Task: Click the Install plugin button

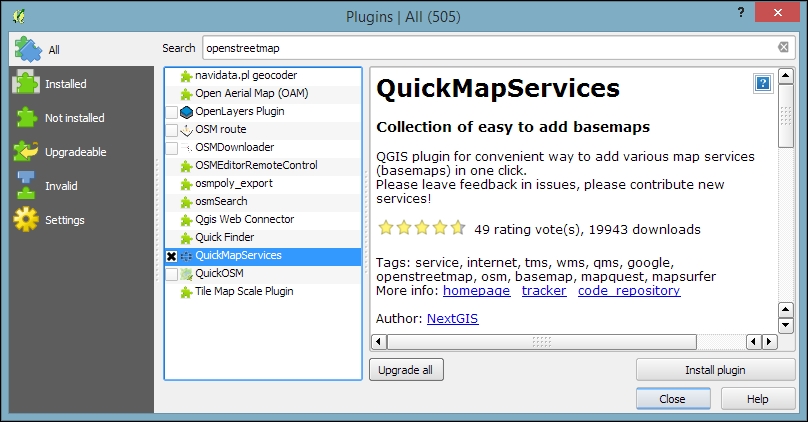Action: [715, 369]
